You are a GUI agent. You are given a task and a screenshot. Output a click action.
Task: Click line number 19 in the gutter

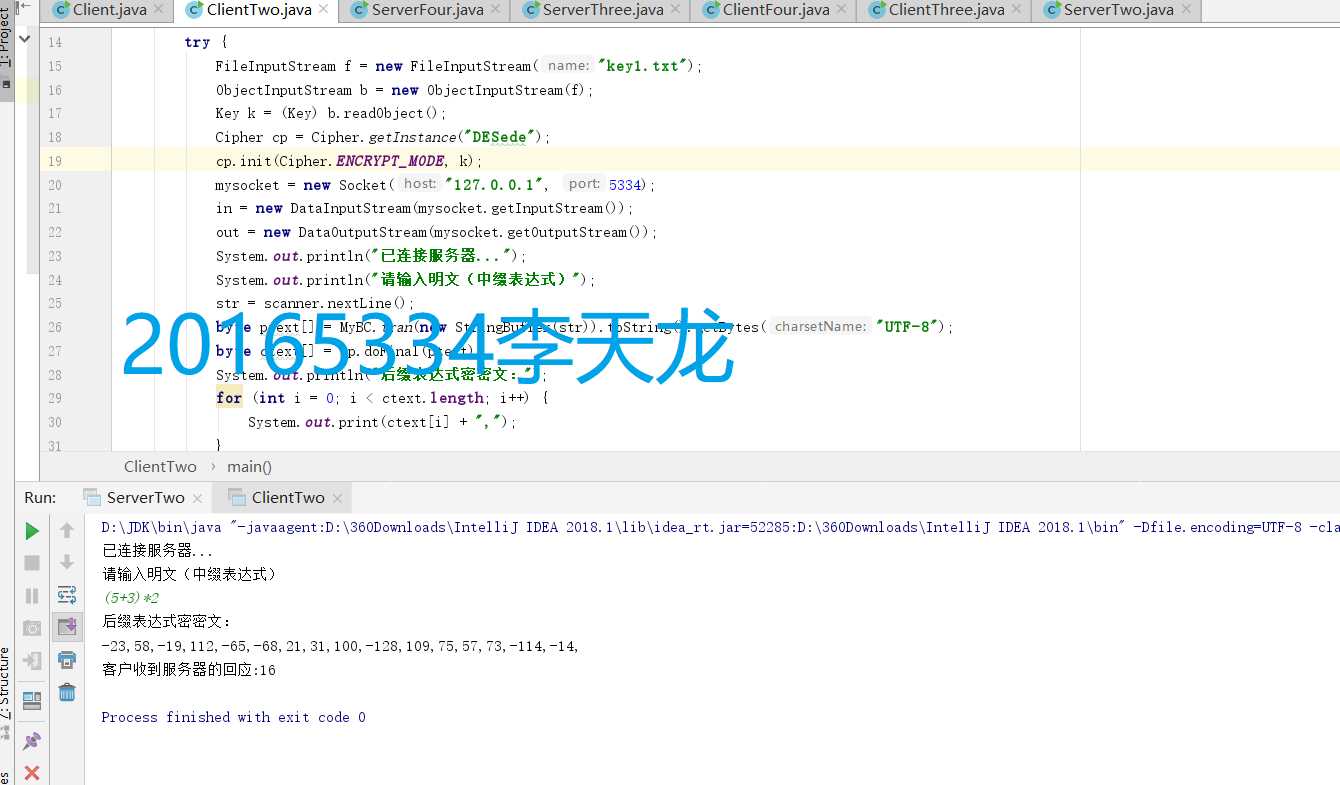(54, 161)
